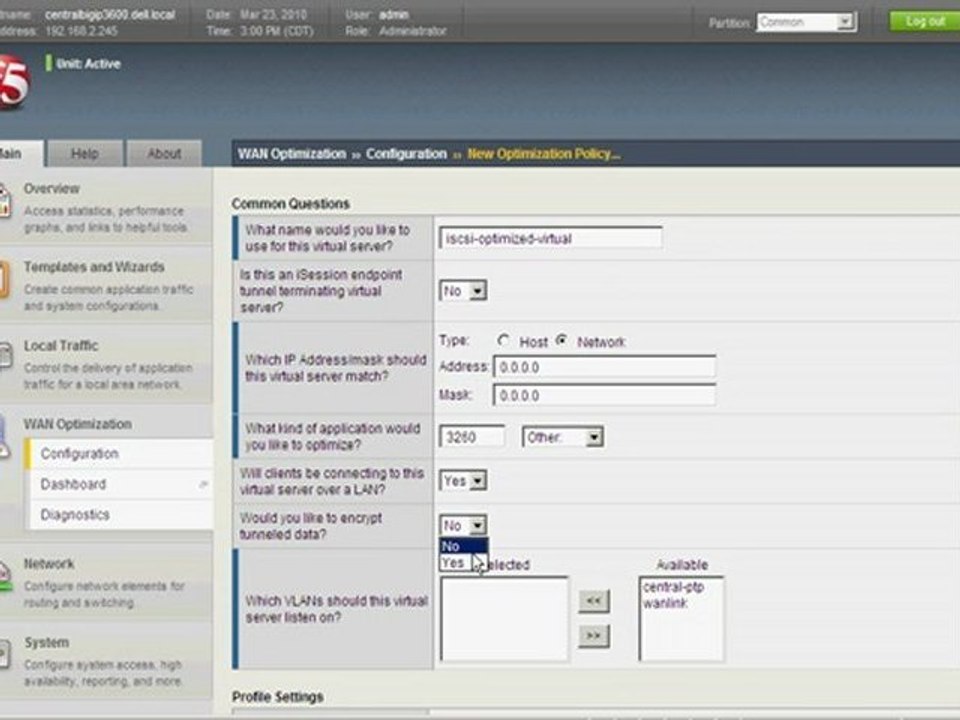Switch to the Help tab
Image resolution: width=960 pixels, height=720 pixels.
(85, 154)
